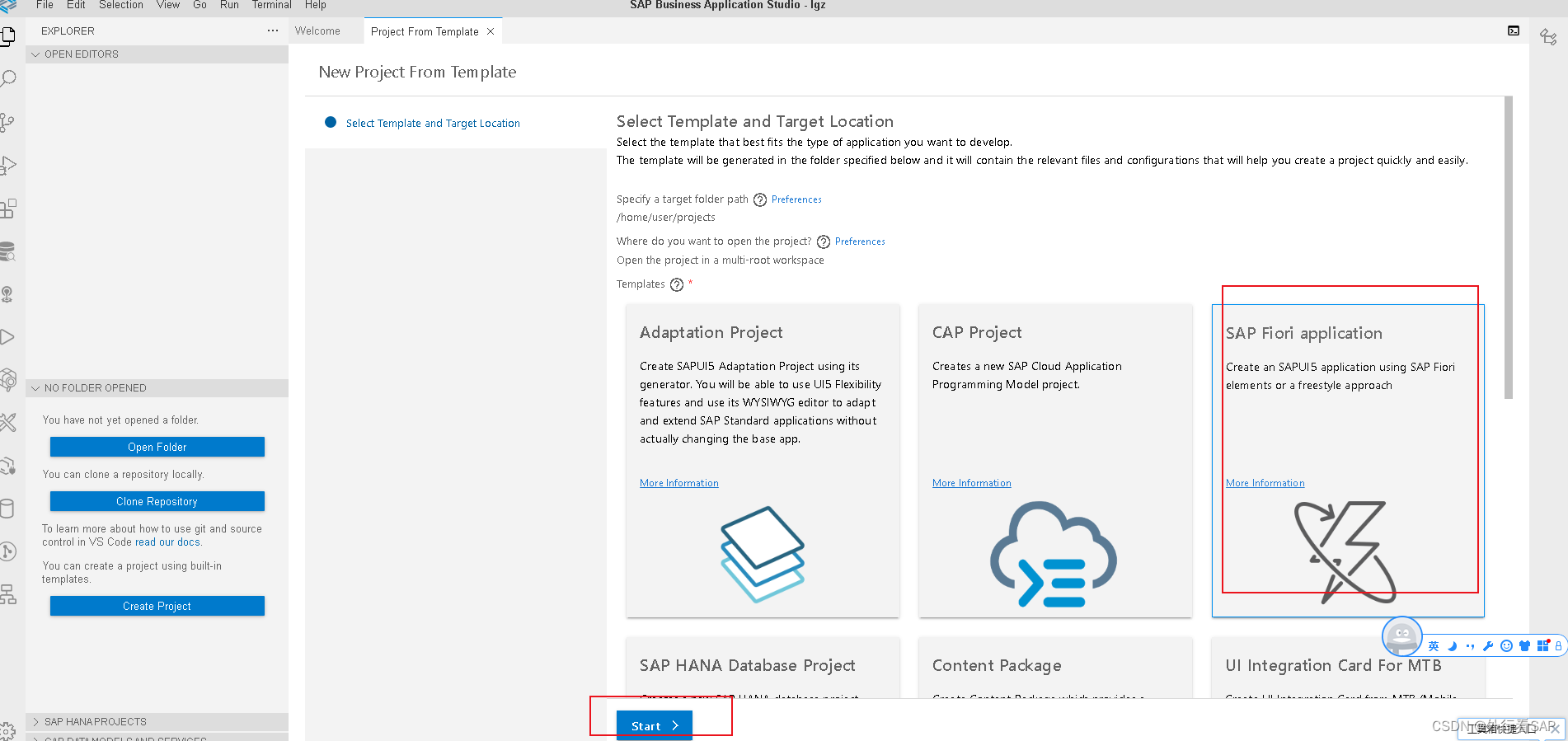Click the help icon beside Templates label
Viewport: 1568px width, 741px height.
tap(677, 284)
